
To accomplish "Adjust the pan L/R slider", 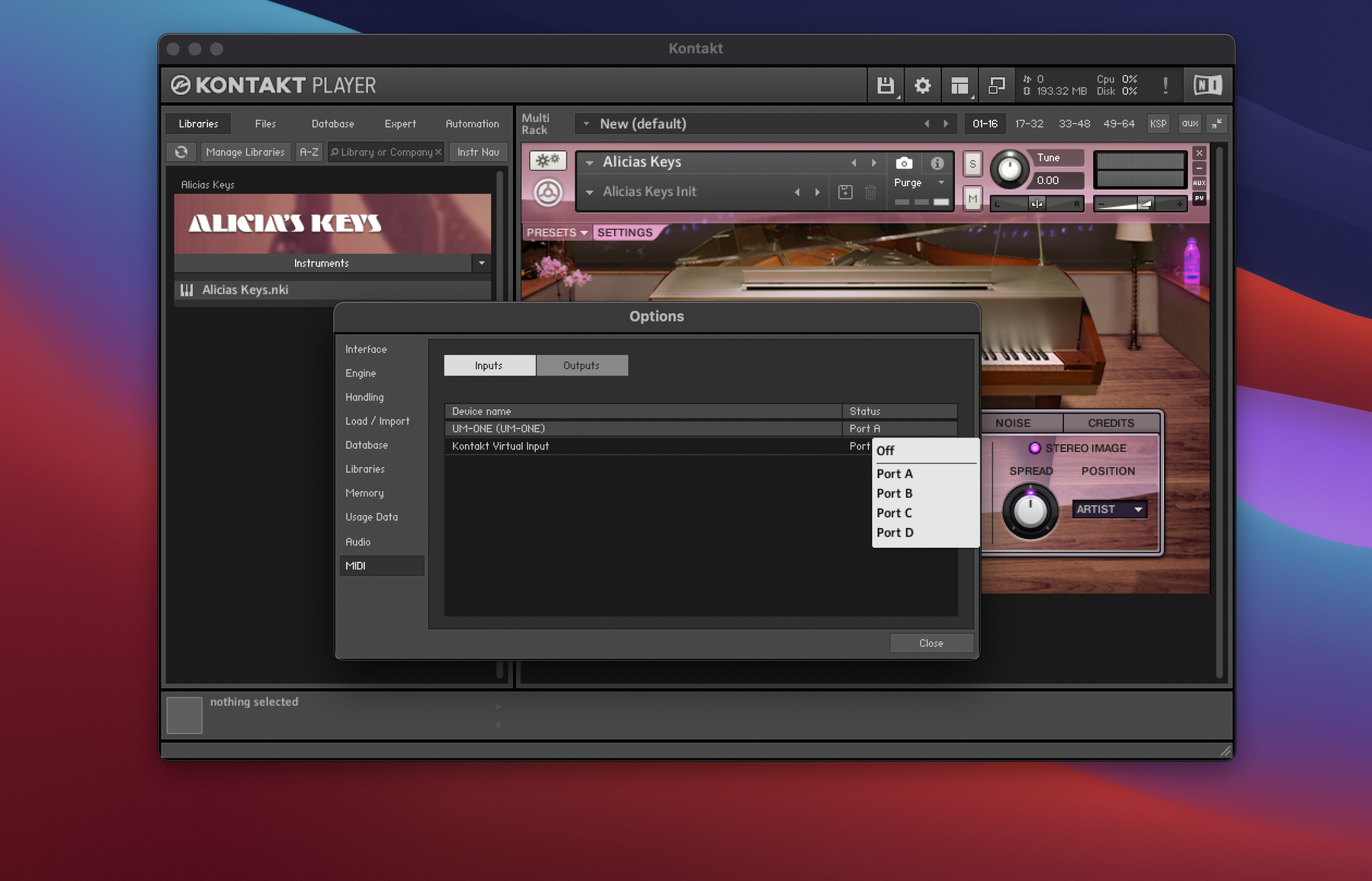I will [1037, 203].
